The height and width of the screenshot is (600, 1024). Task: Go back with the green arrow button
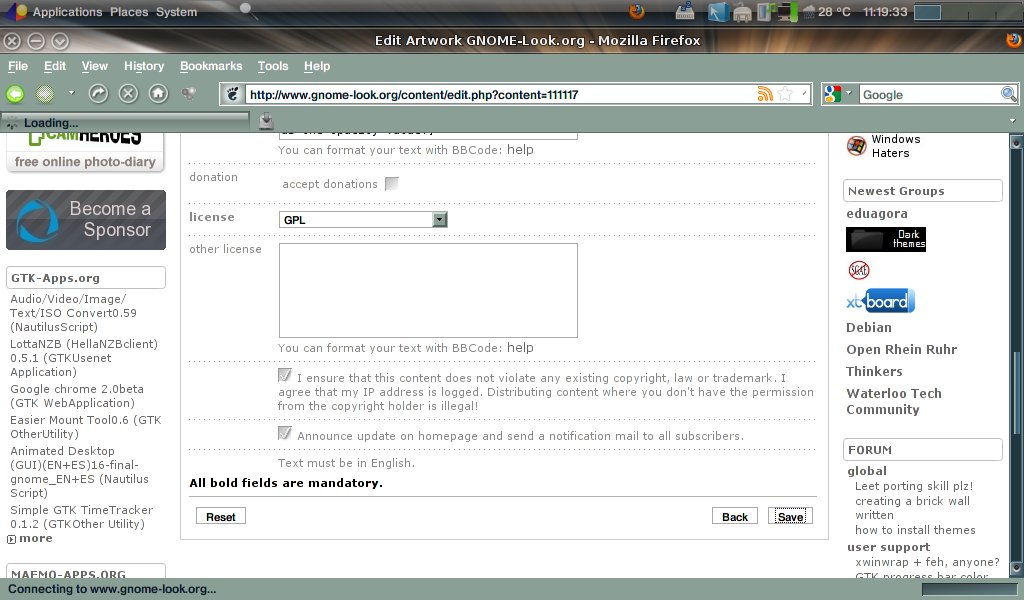coord(15,94)
